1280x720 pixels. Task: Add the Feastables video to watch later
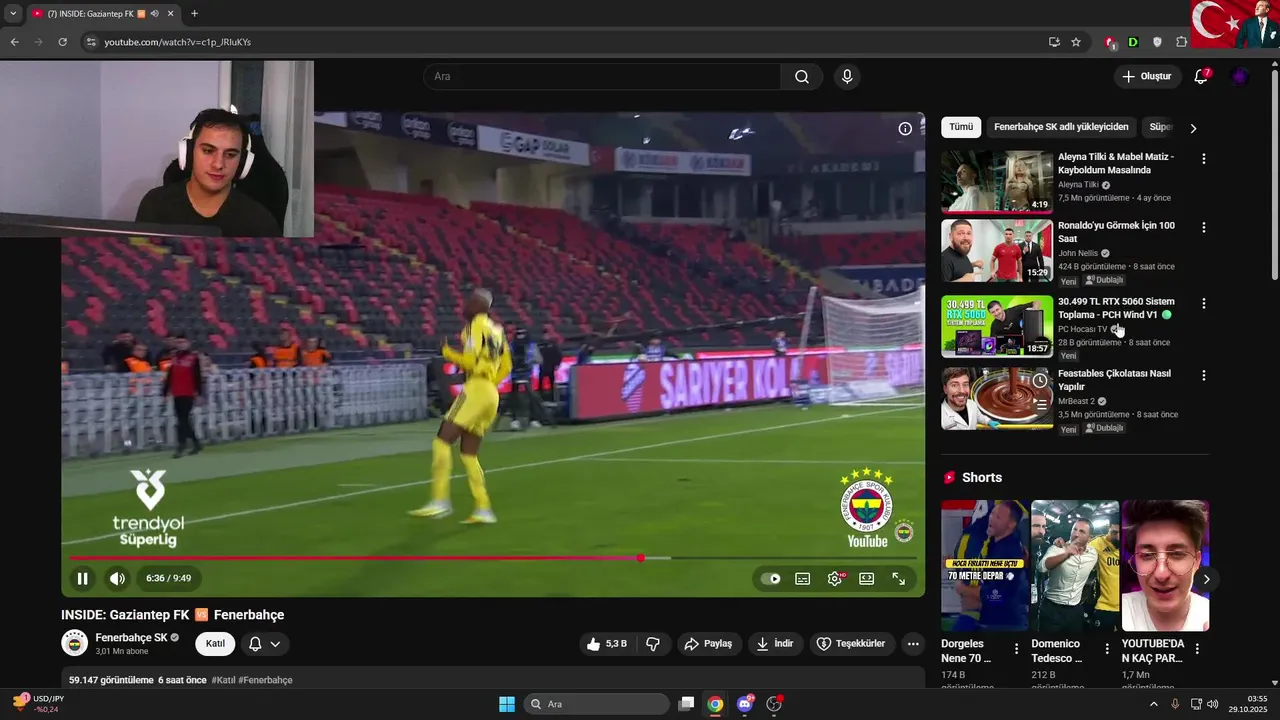click(1040, 381)
